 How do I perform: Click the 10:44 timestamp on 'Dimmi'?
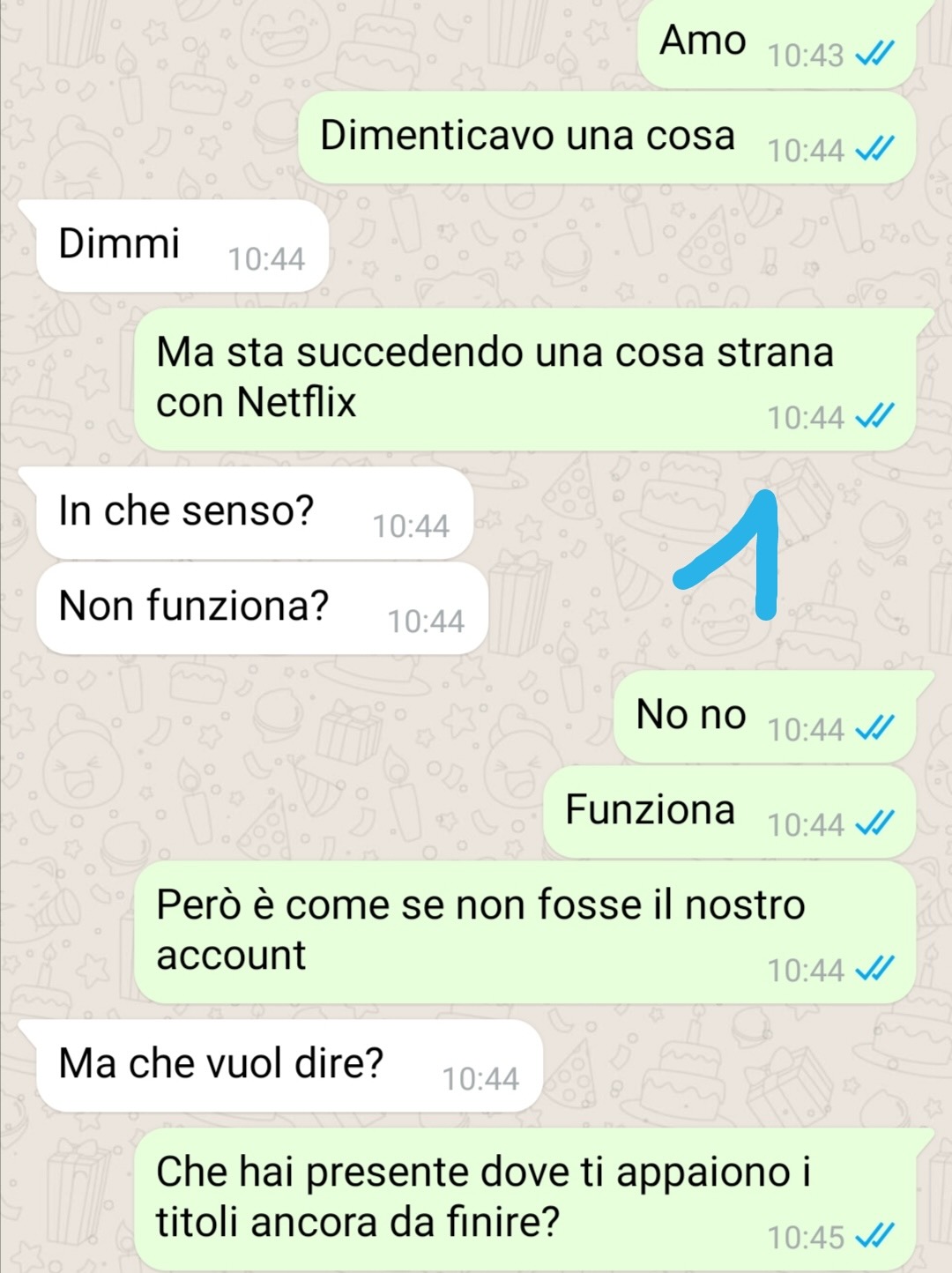[266, 258]
